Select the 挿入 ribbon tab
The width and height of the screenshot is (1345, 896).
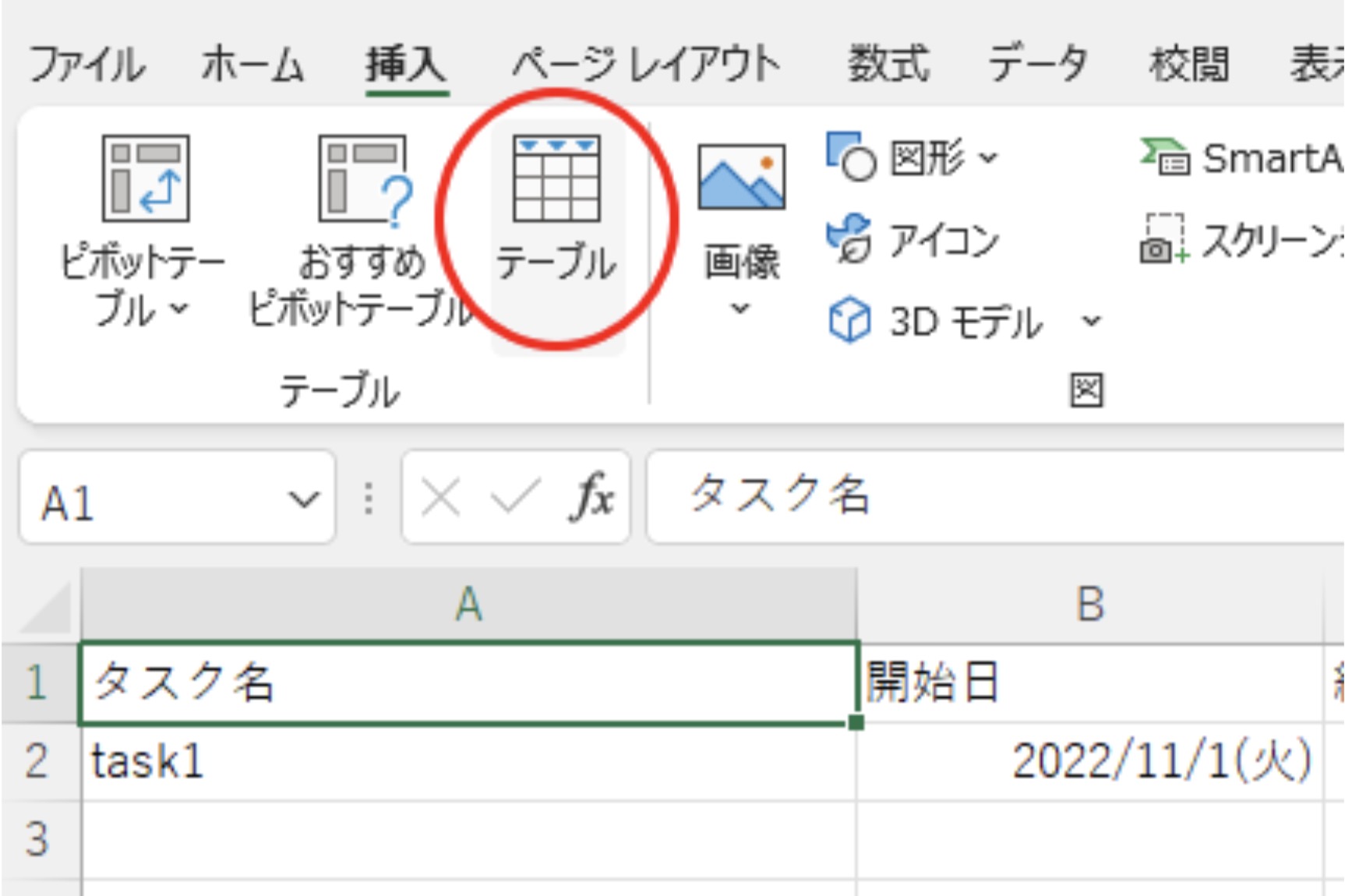coord(406,64)
